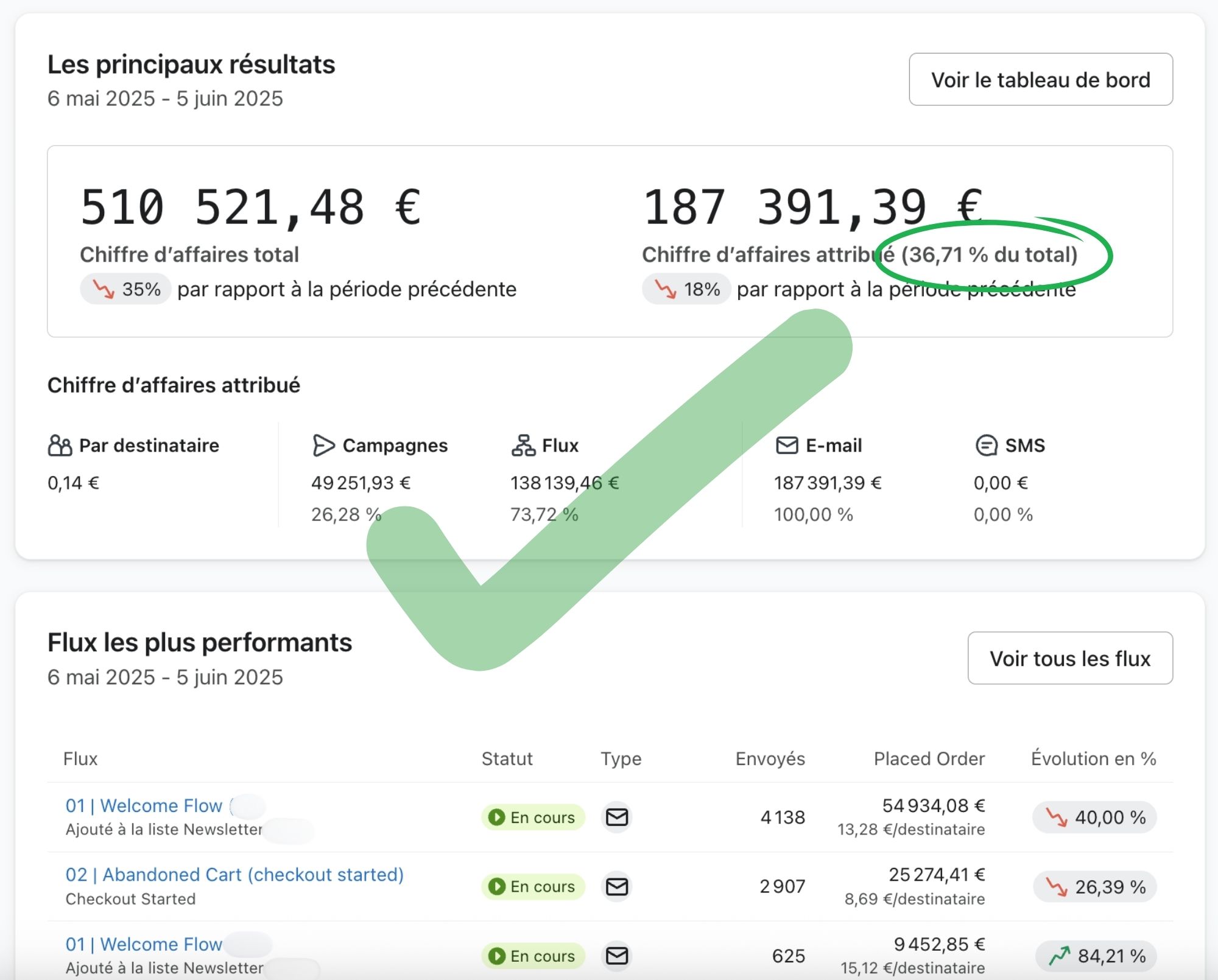
Task: Click the 40,00 % evolution badge
Action: (1095, 817)
